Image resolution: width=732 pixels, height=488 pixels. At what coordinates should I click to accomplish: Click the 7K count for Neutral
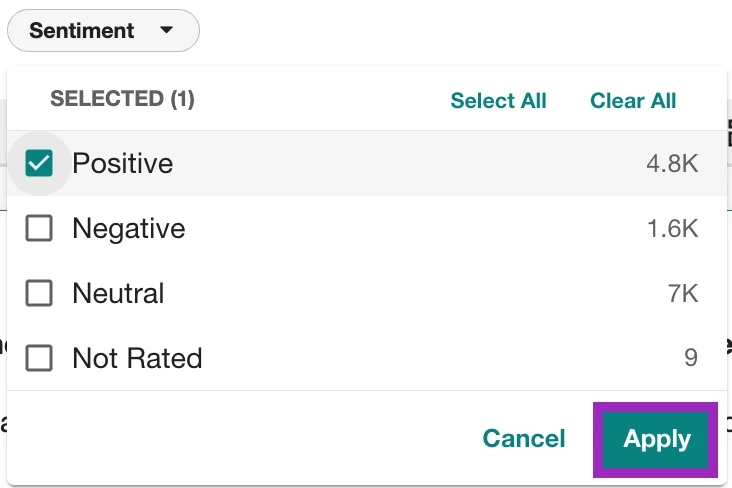683,294
